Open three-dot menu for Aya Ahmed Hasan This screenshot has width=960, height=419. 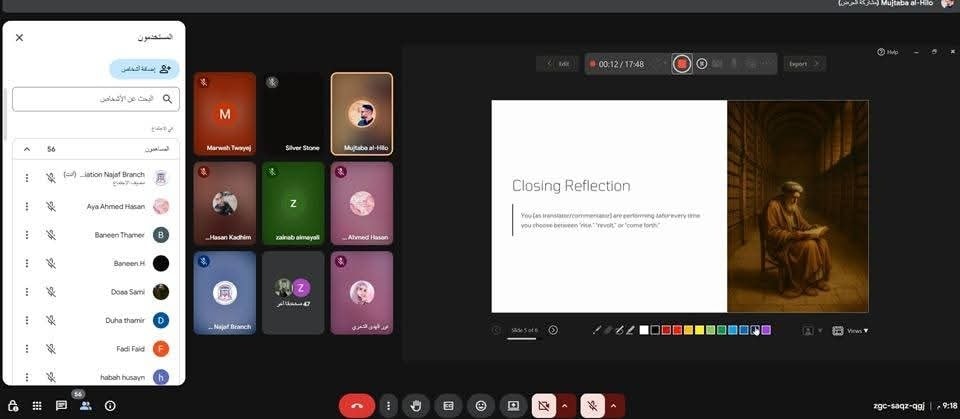click(x=27, y=207)
